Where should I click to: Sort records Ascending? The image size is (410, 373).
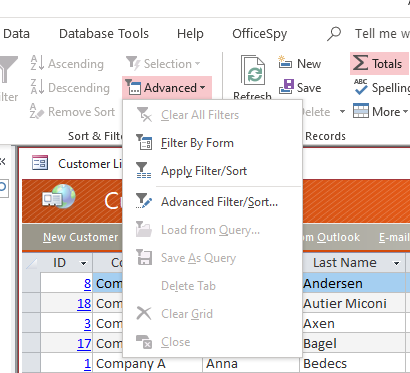pos(67,63)
